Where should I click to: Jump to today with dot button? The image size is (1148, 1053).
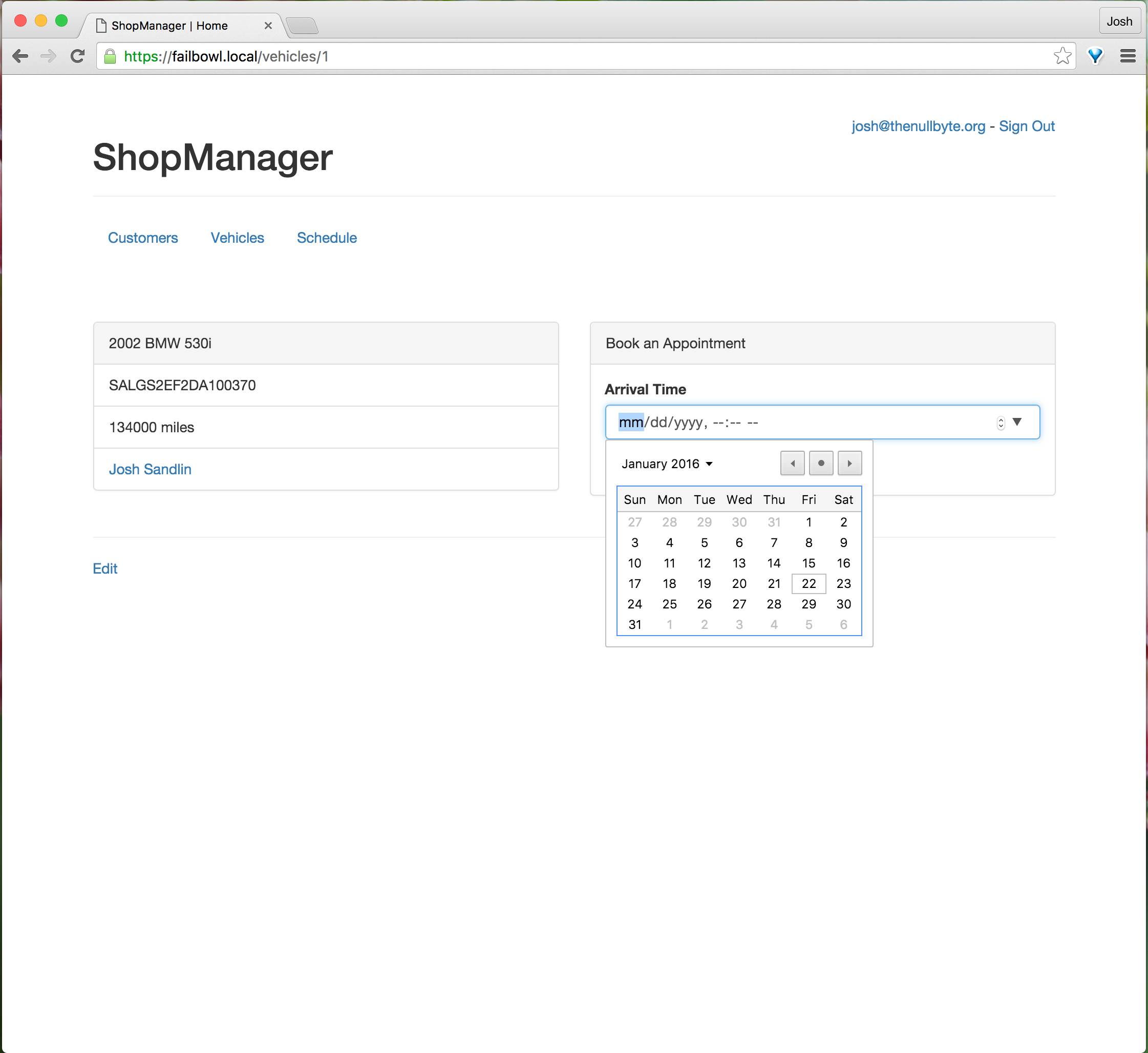point(820,464)
